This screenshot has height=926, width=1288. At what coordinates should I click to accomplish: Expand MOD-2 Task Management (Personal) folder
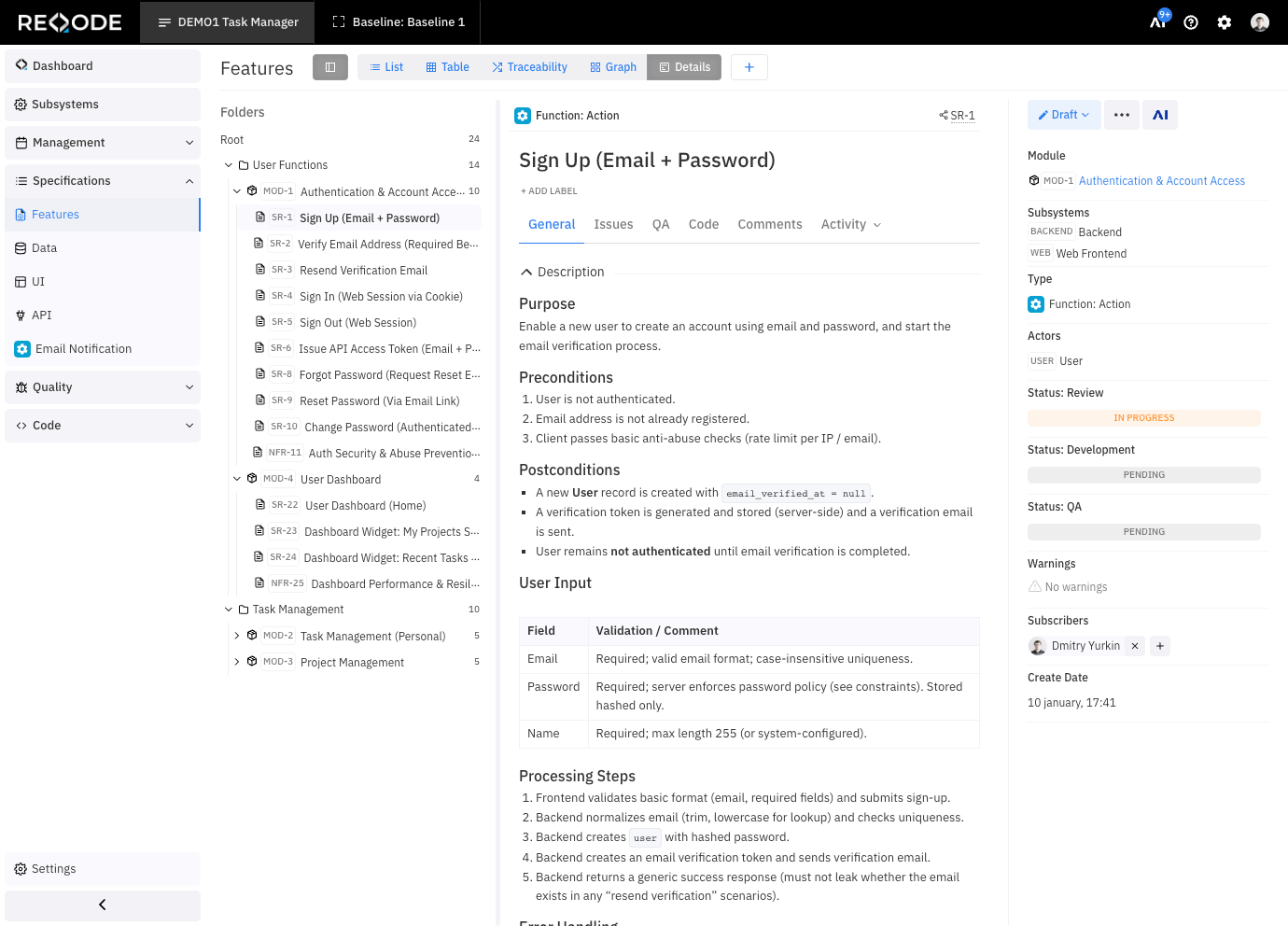237,636
